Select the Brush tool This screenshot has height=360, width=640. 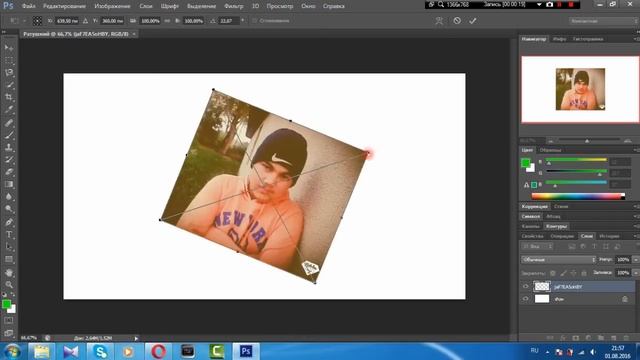pos(9,135)
